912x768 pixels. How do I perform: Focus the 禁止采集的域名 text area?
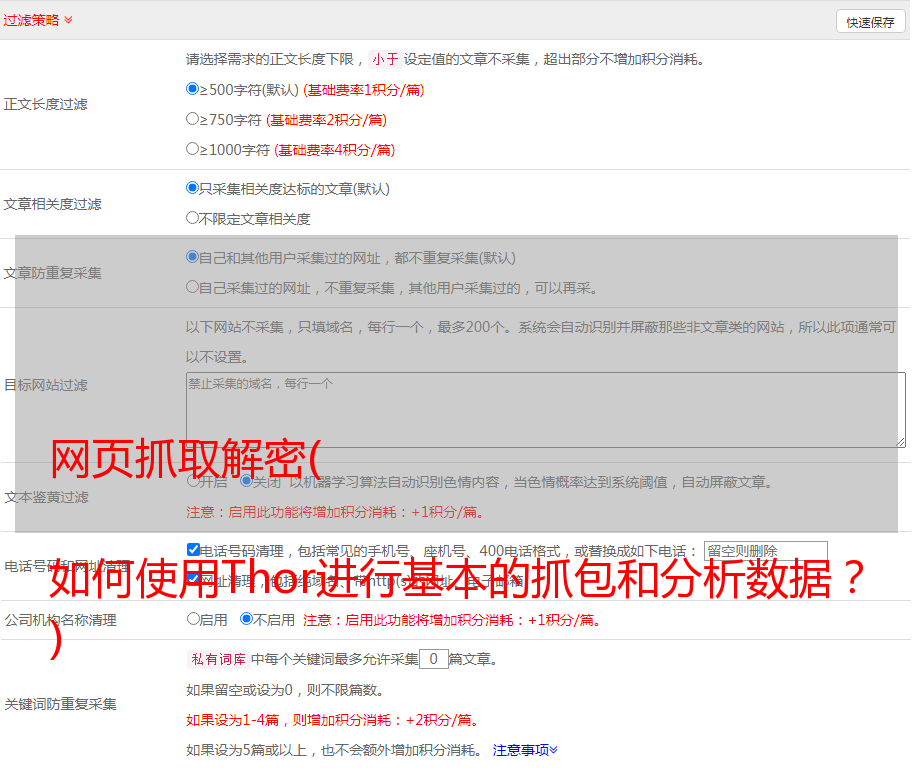546,410
